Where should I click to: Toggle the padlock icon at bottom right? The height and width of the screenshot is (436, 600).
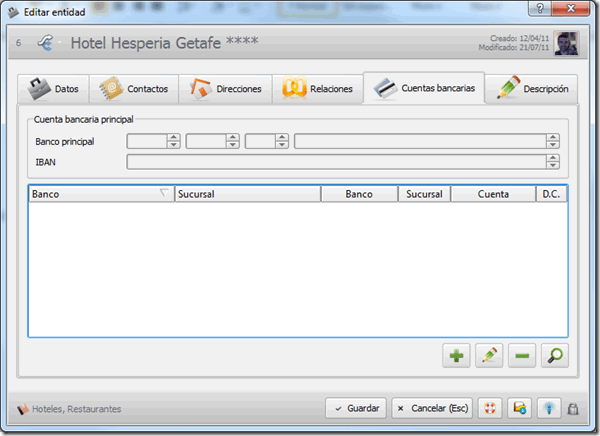[x=573, y=409]
